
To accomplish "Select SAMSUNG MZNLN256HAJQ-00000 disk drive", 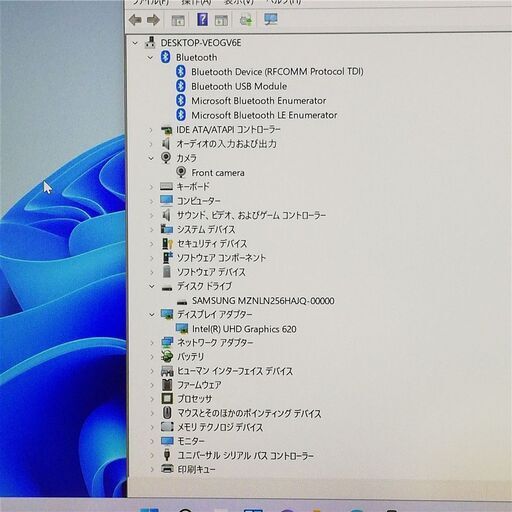I will [x=263, y=301].
